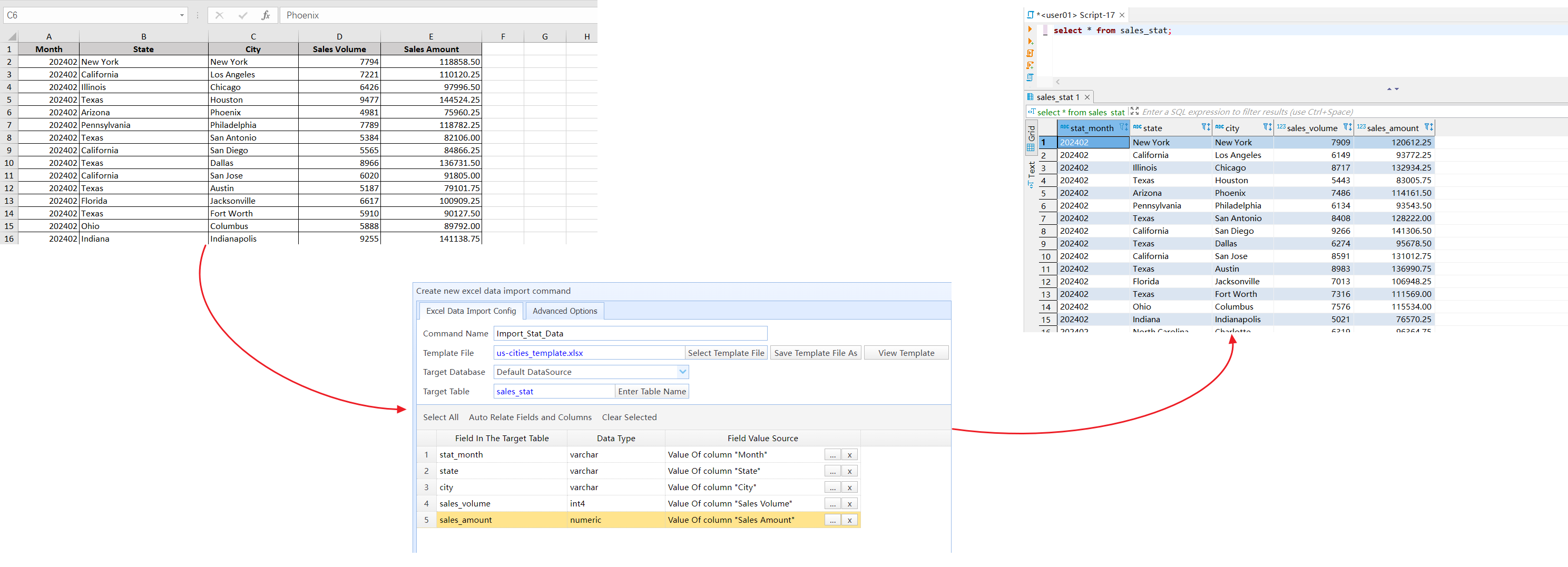Click the sales_amount column filter/sort icon
The height and width of the screenshot is (567, 1568).
1428,127
